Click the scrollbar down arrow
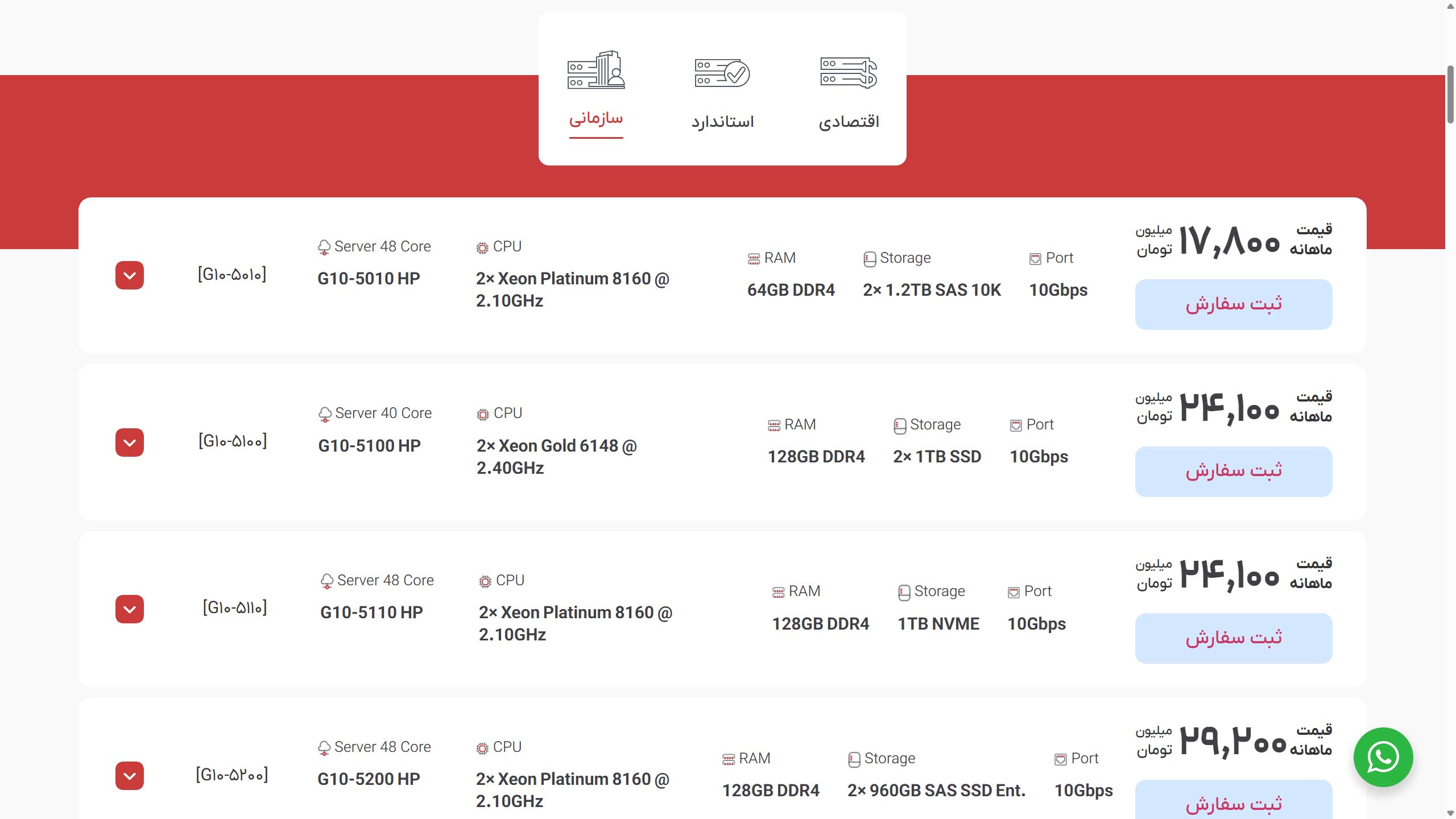The width and height of the screenshot is (1456, 819). 1450,813
